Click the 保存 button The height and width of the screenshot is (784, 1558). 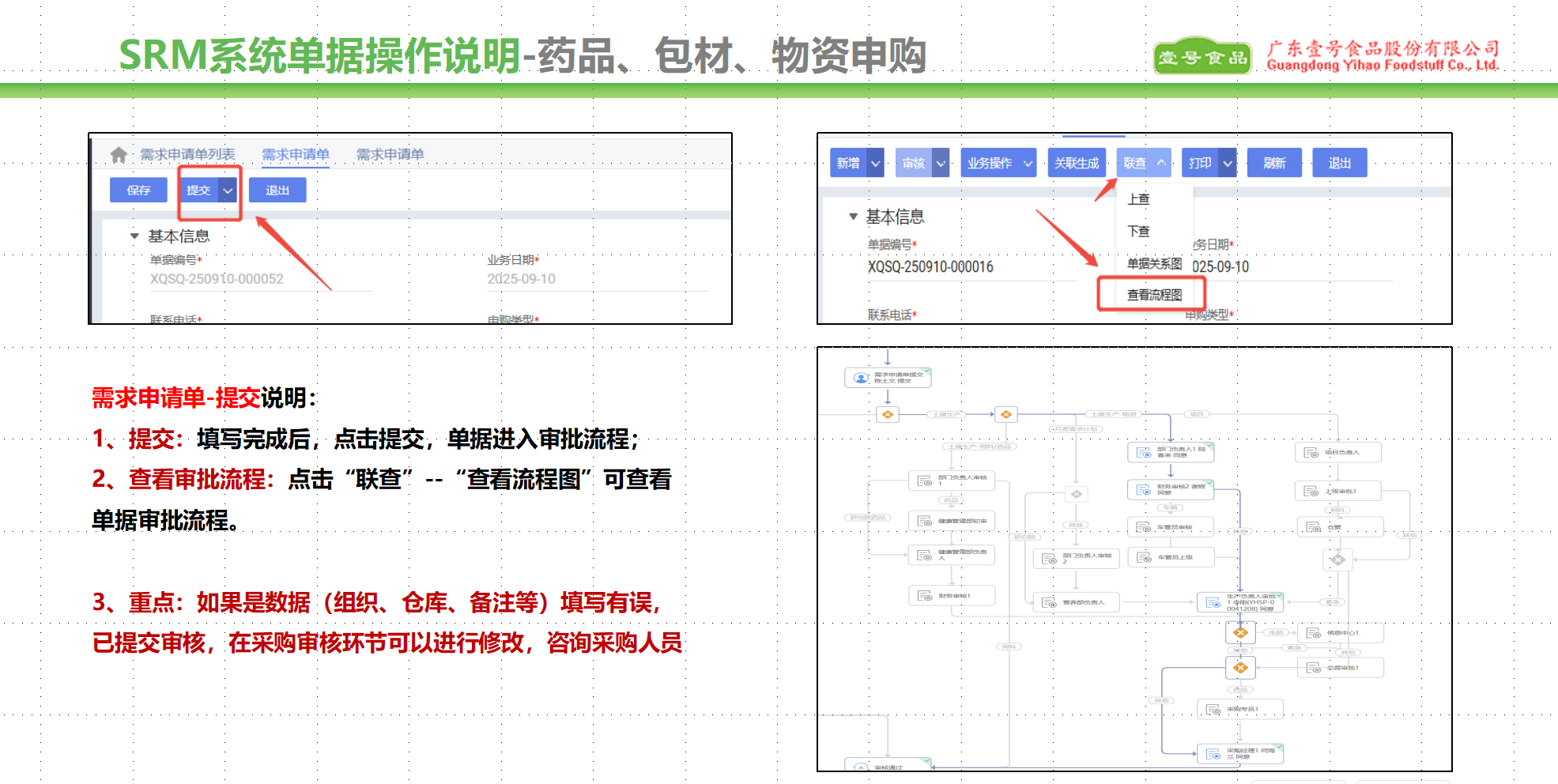point(138,190)
